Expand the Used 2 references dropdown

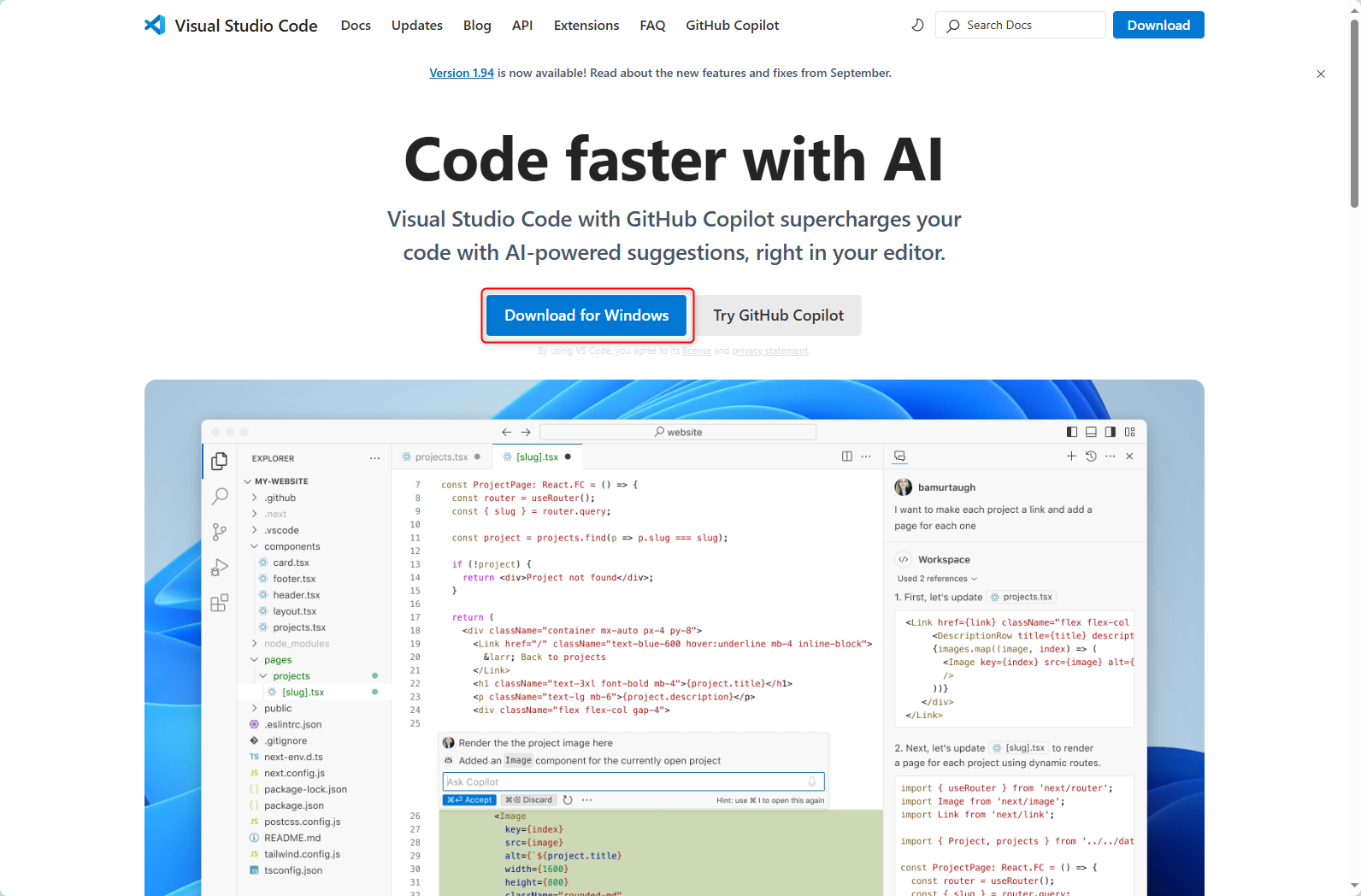click(937, 579)
